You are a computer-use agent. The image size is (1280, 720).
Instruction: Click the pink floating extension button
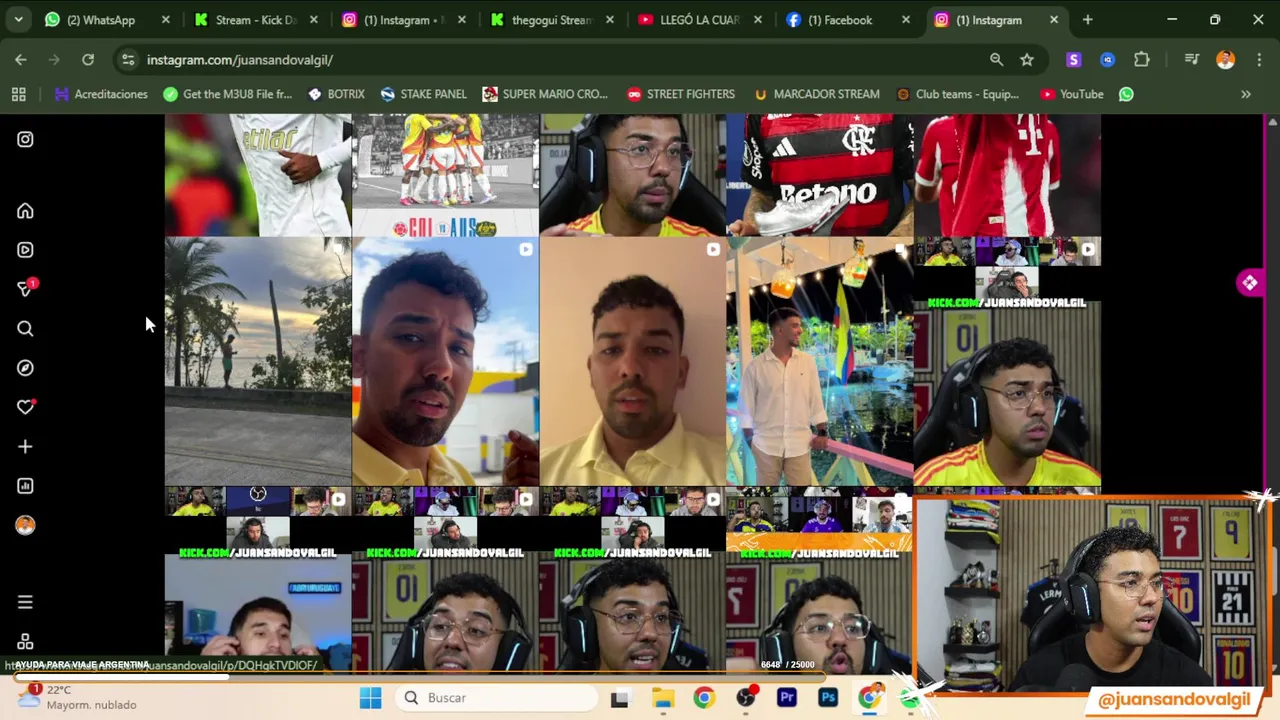(x=1249, y=283)
